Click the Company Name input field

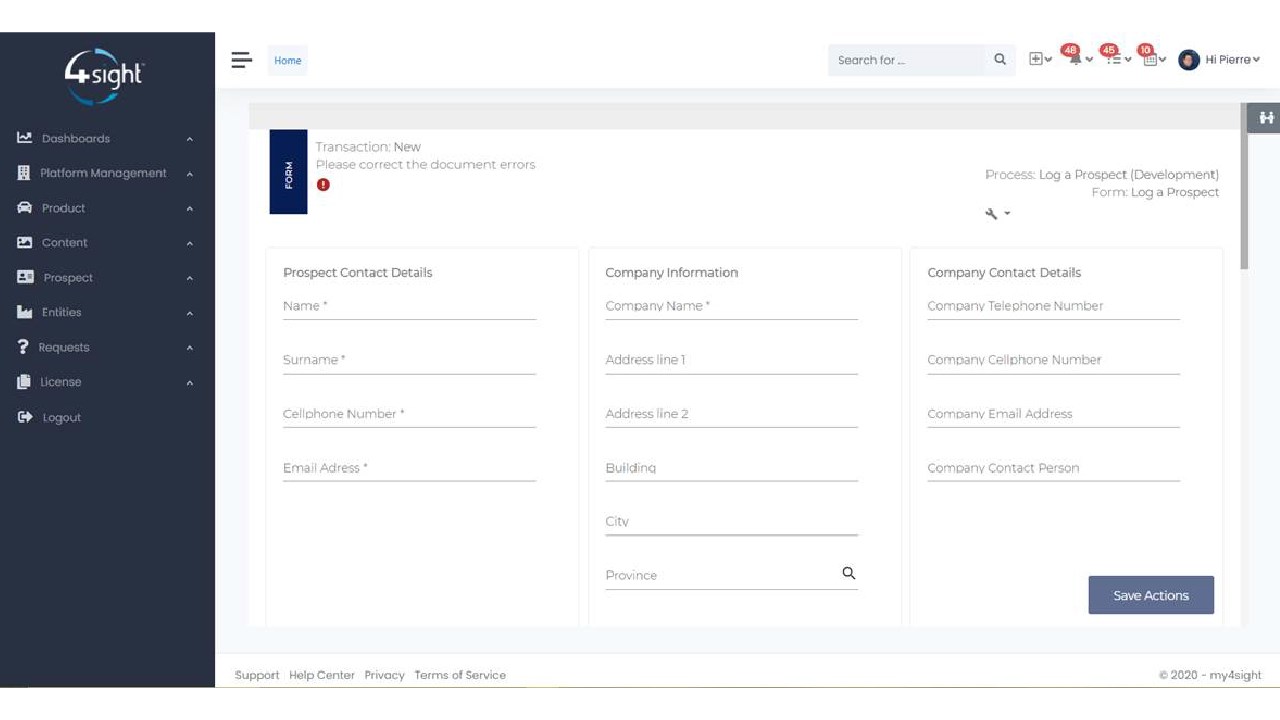point(731,307)
